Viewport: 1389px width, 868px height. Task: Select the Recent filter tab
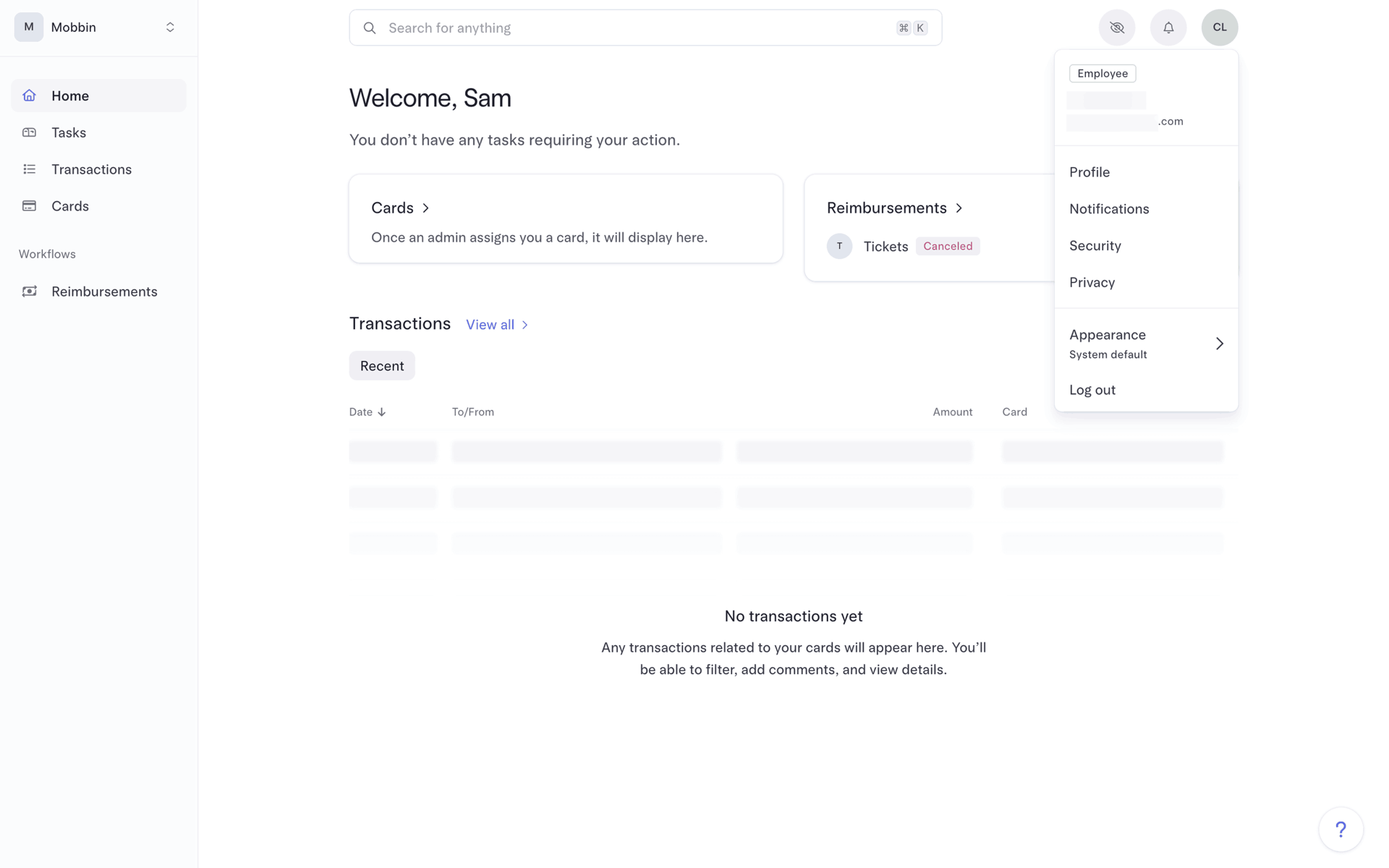pyautogui.click(x=382, y=366)
